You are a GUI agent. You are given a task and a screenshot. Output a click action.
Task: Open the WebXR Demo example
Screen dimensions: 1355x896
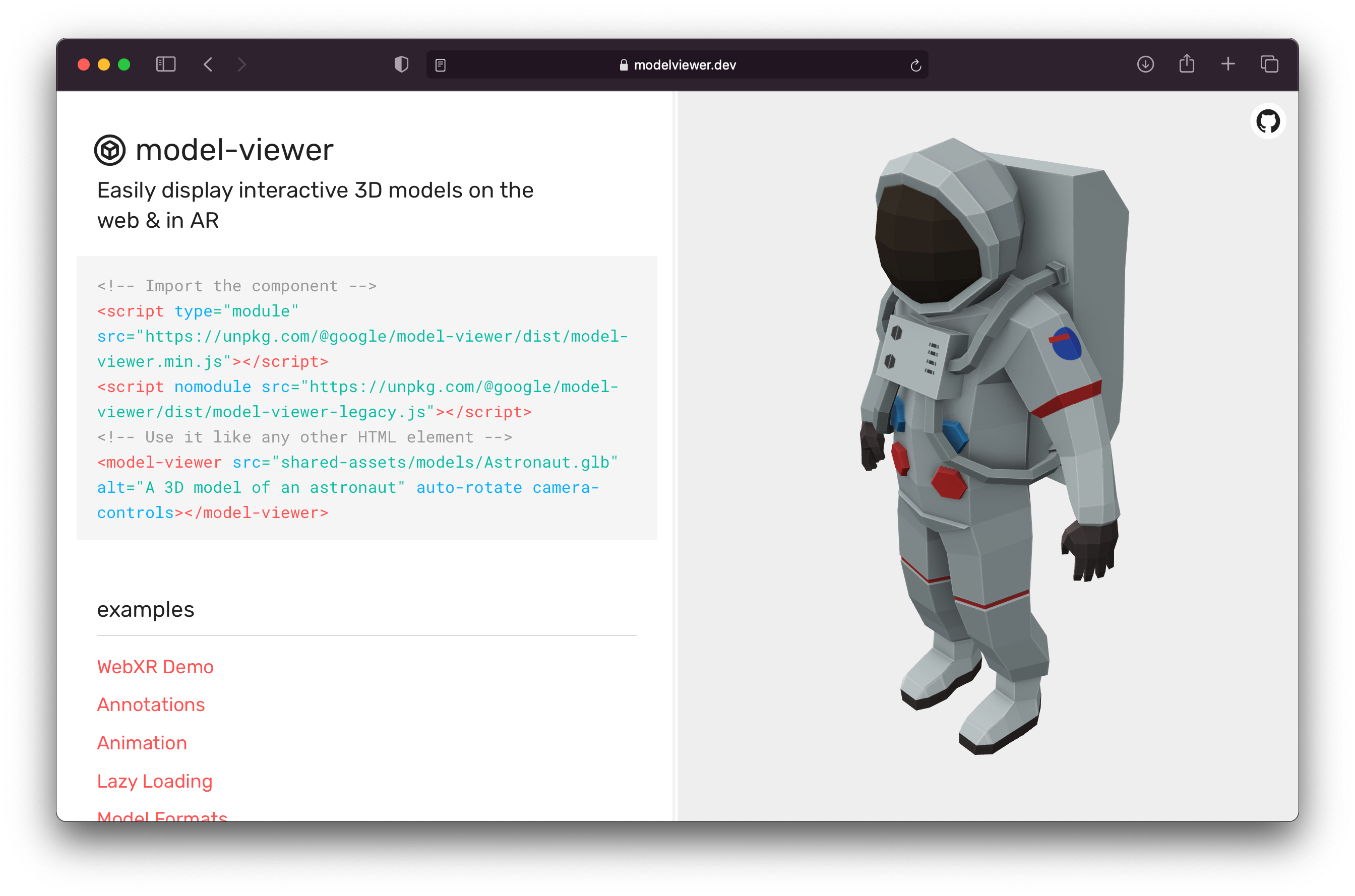pyautogui.click(x=155, y=667)
